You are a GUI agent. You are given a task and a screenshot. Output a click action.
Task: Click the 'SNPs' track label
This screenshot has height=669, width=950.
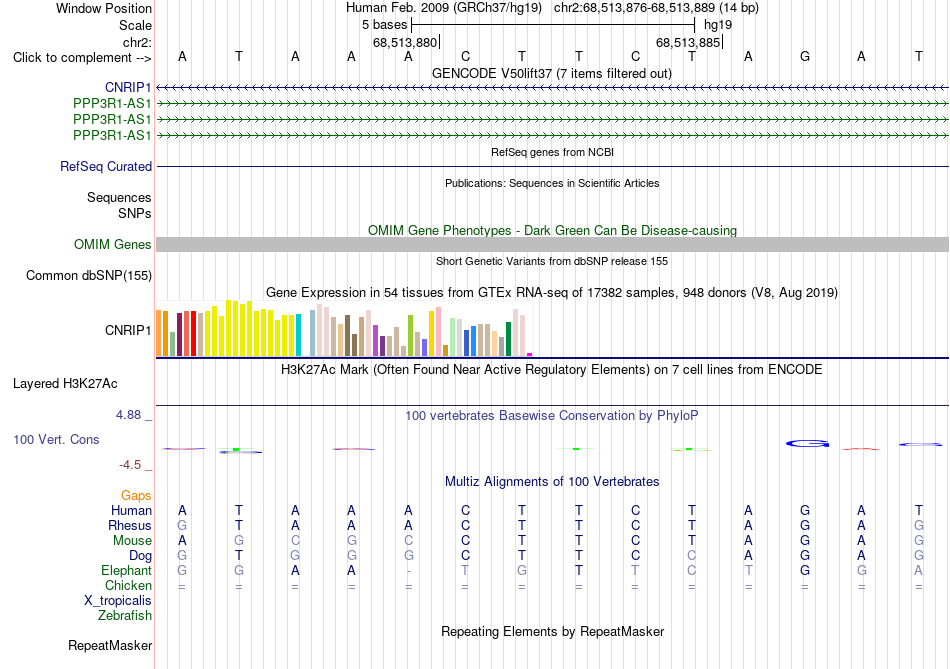coord(135,213)
